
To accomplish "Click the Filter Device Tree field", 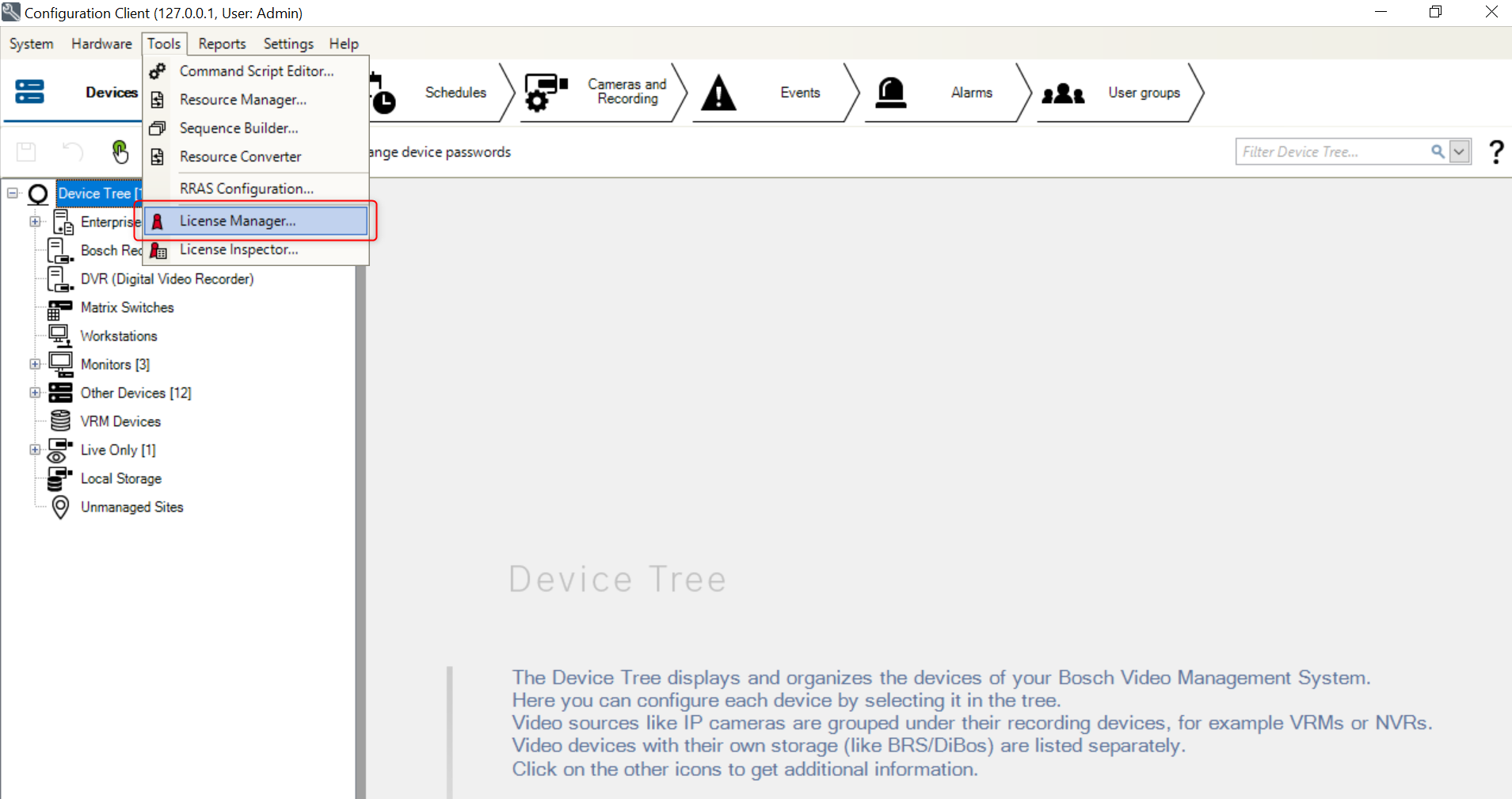I will click(x=1334, y=151).
